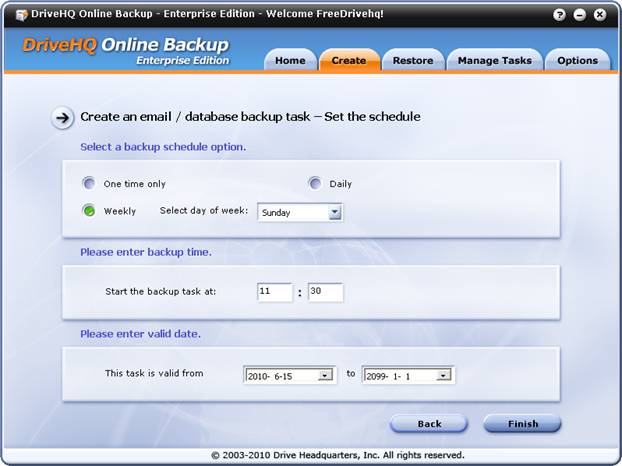The width and height of the screenshot is (622, 466).
Task: Click the help question mark icon
Action: tap(562, 15)
